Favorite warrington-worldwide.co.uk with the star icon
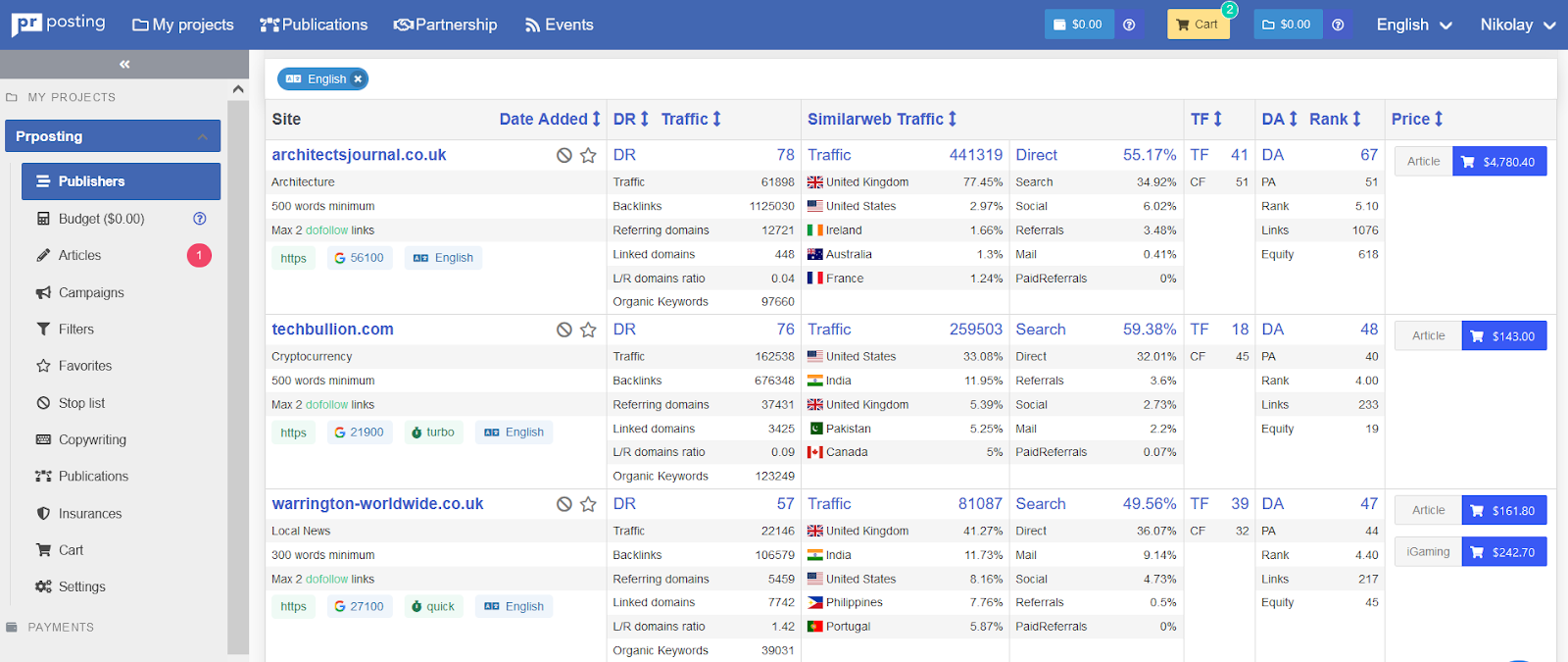Image resolution: width=1568 pixels, height=662 pixels. (x=588, y=504)
